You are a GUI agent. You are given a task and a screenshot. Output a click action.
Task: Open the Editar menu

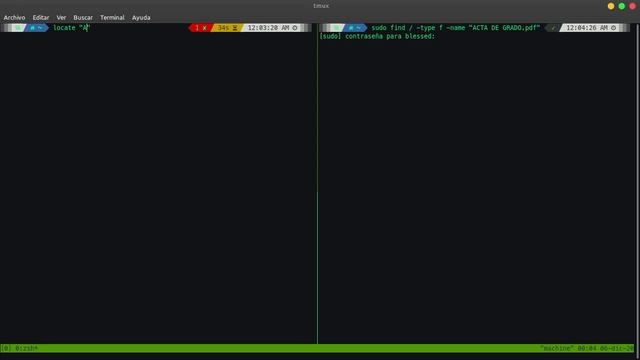41,18
